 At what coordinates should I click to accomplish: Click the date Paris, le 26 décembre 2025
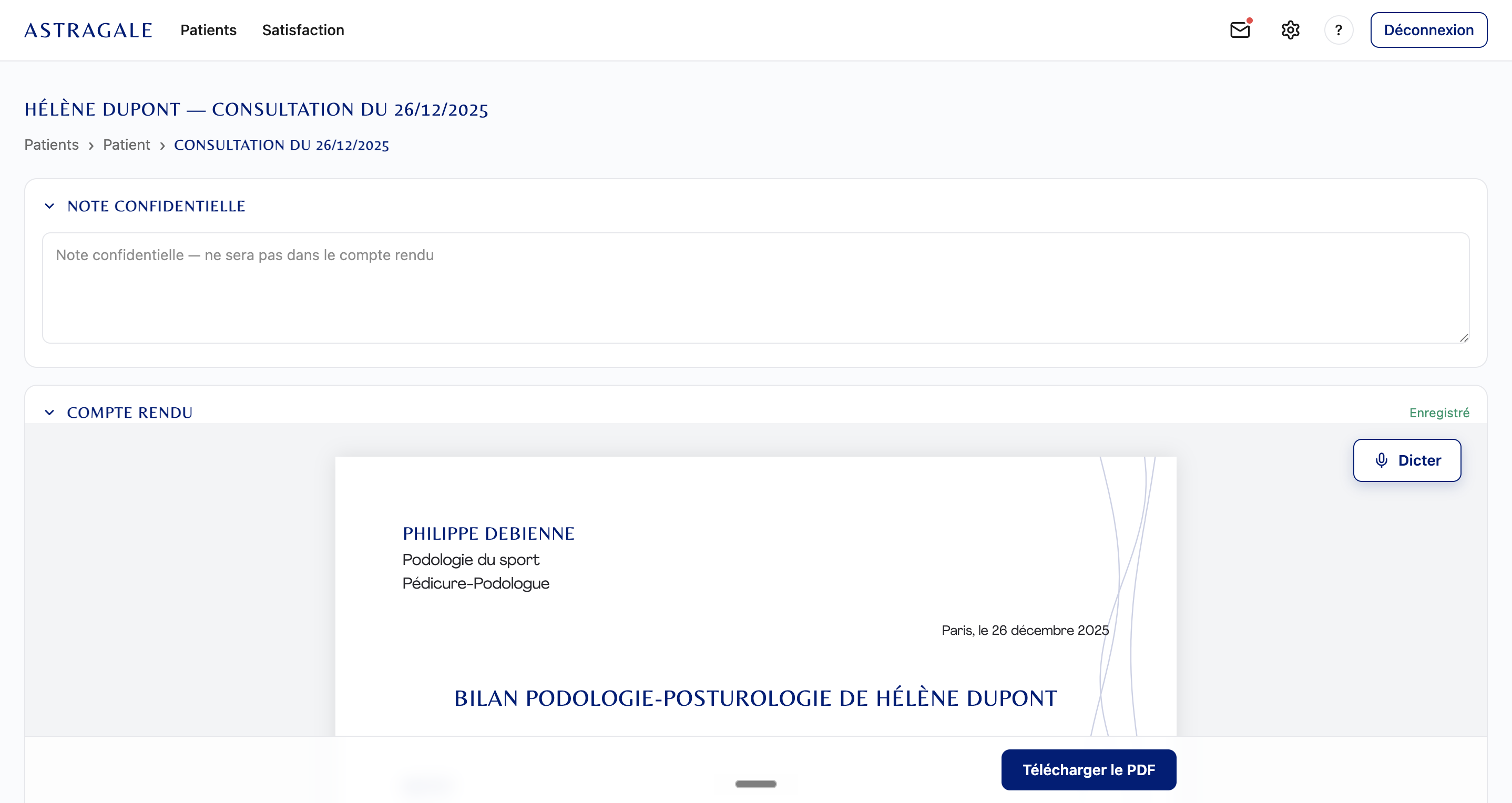tap(1025, 630)
